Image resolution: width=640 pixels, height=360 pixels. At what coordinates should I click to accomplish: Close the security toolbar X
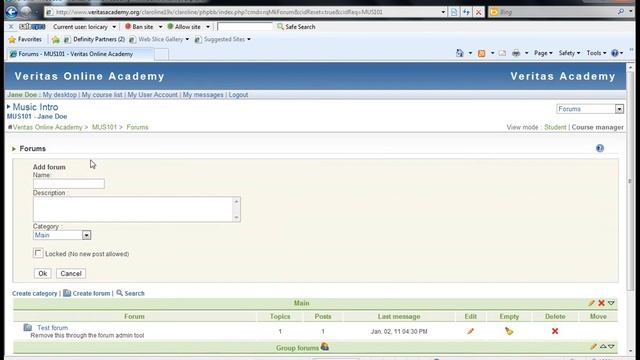point(11,27)
